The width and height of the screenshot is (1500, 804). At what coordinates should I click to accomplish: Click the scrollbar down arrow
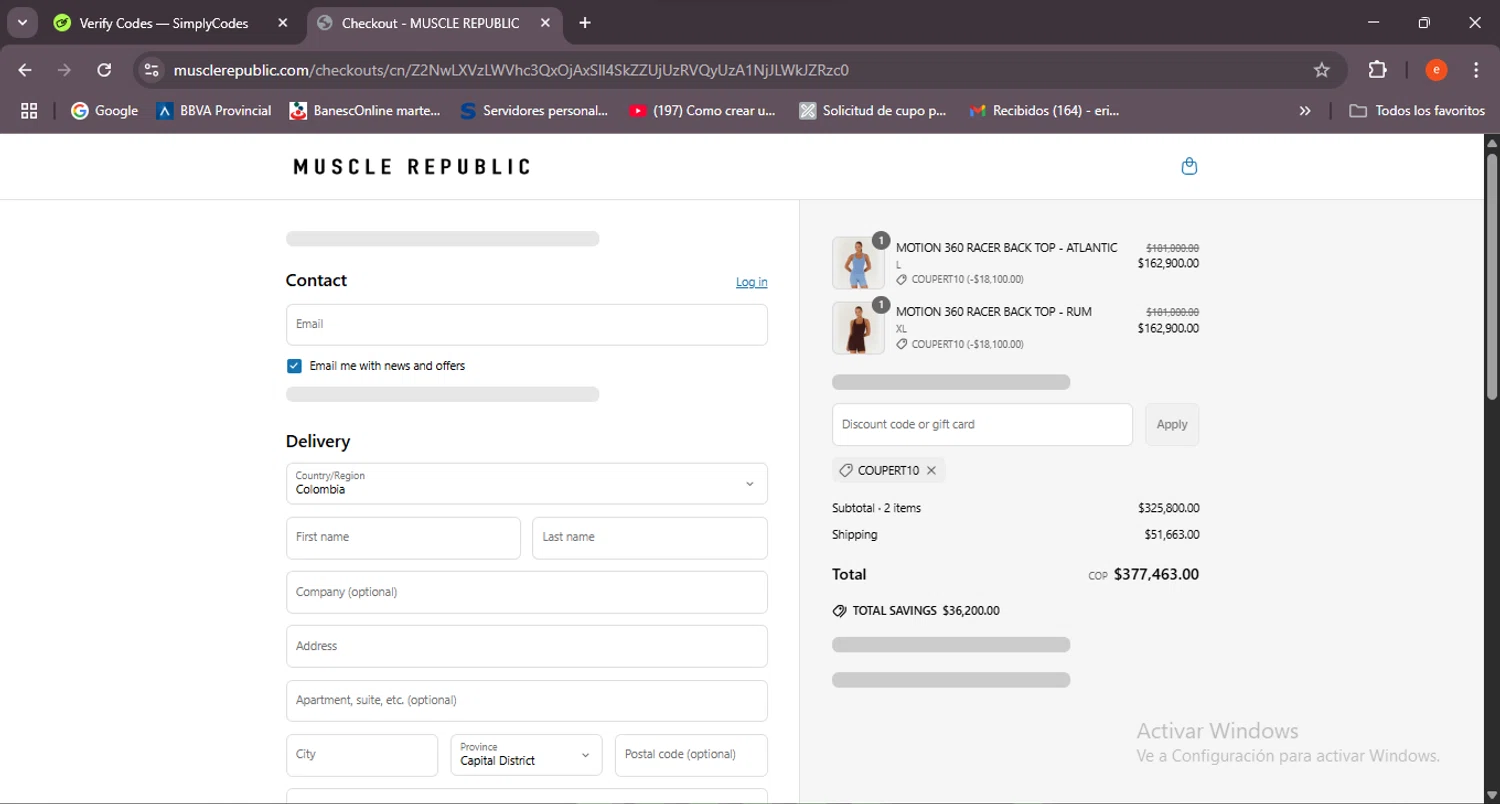point(1492,796)
